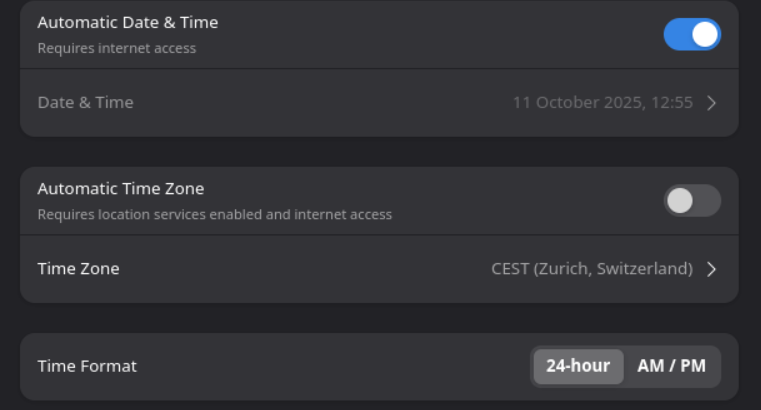Click the 'Time Zone' label text
This screenshot has height=410, width=761.
(78, 269)
